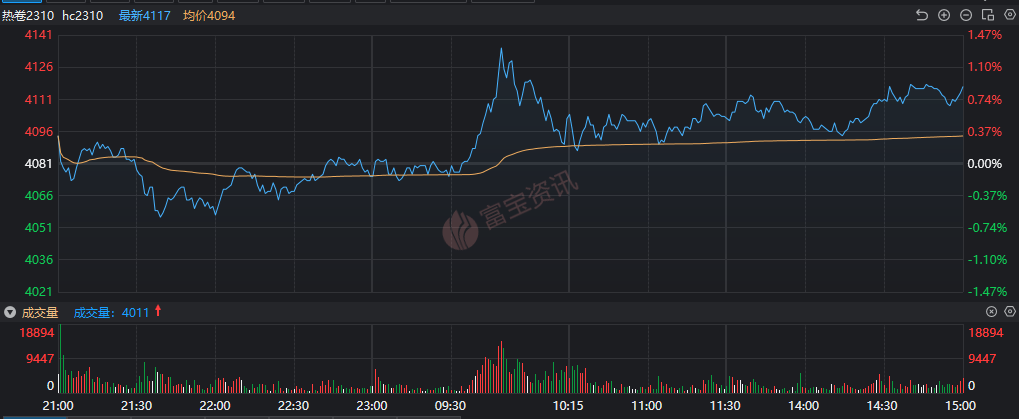
Task: Click the 09:30 time axis label
Action: pos(450,406)
